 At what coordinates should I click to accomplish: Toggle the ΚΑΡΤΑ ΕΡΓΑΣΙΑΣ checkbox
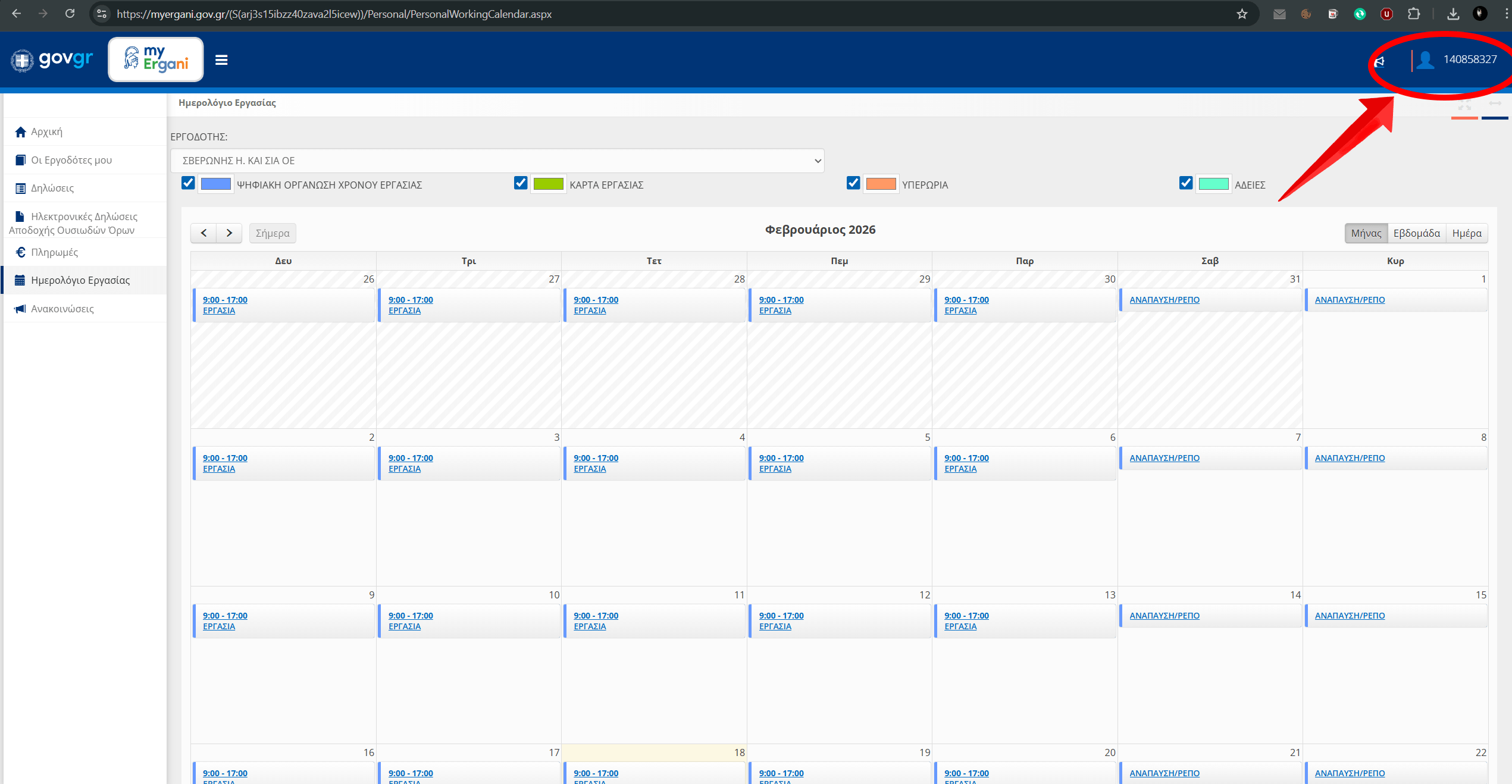(521, 183)
